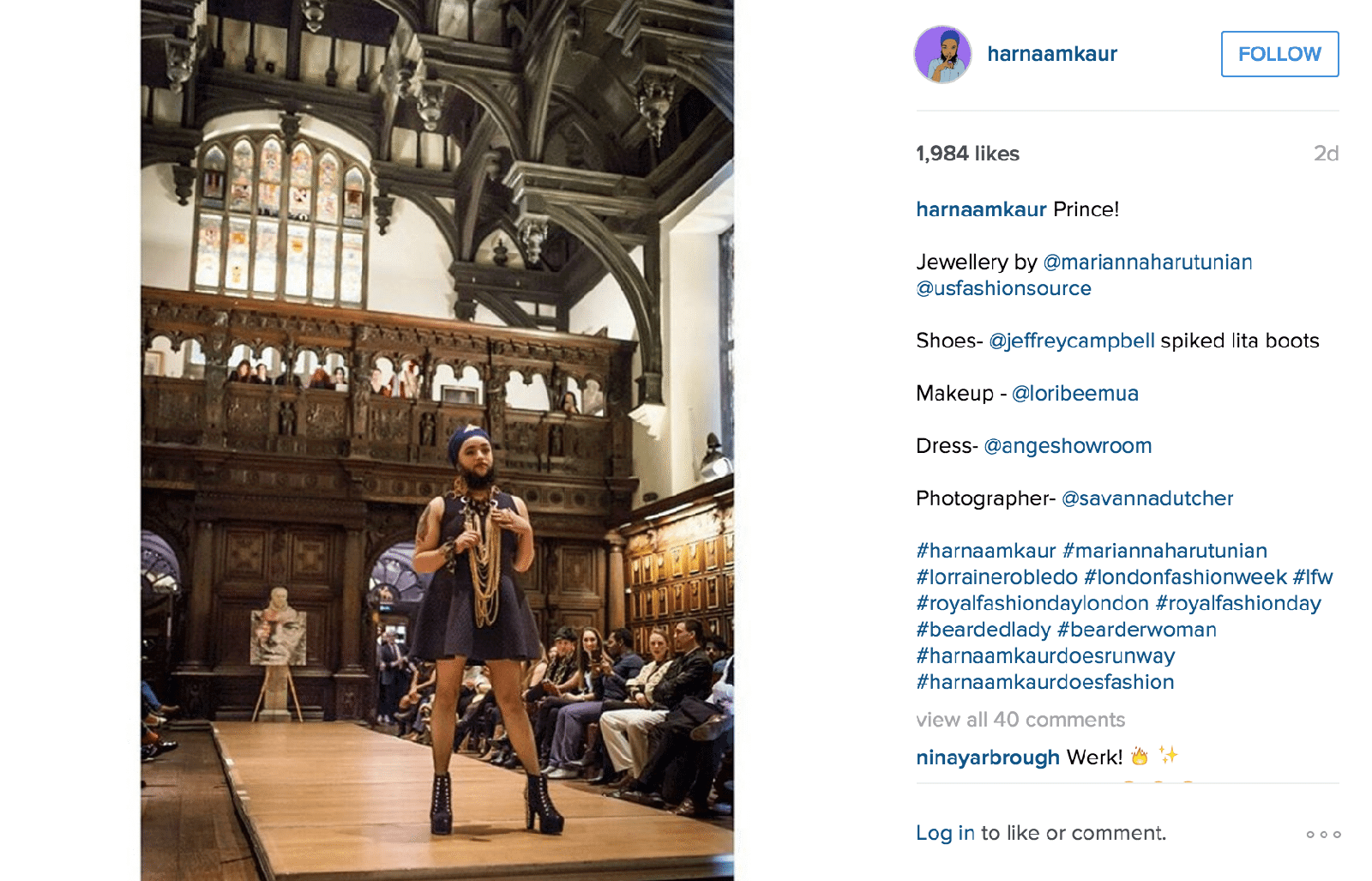Open the @angeshowroom dress mention
The image size is (1372, 881).
click(x=1068, y=446)
